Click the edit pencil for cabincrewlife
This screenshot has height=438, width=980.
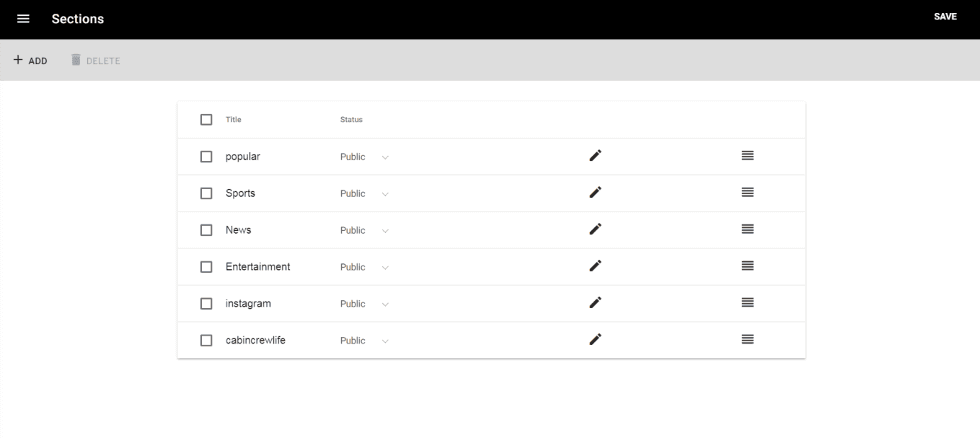click(595, 340)
